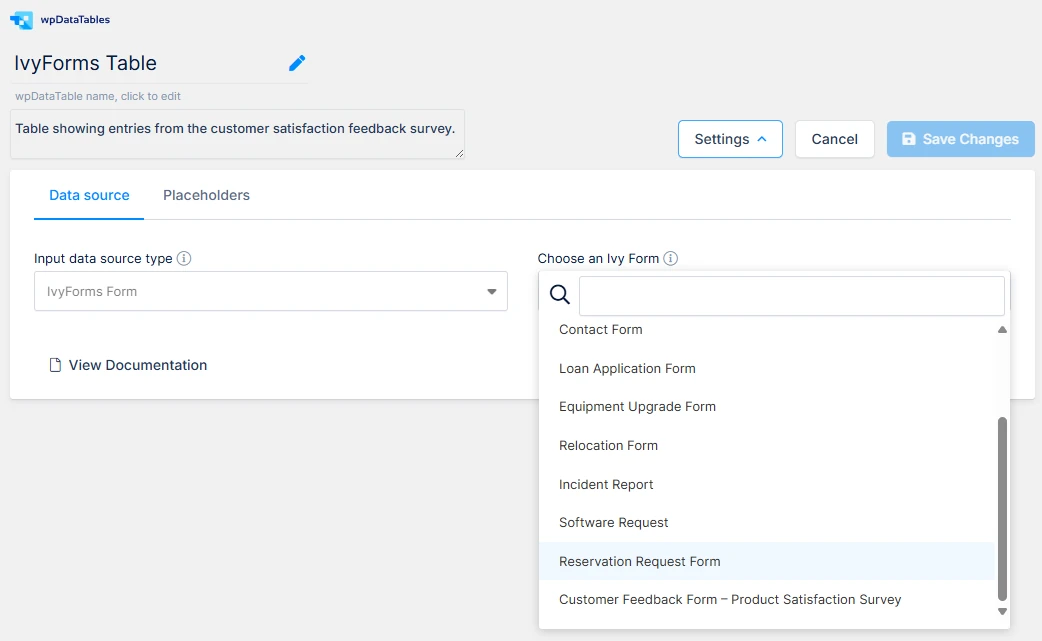1042x641 pixels.
Task: Click the document icon next to View Documentation
Action: (56, 364)
